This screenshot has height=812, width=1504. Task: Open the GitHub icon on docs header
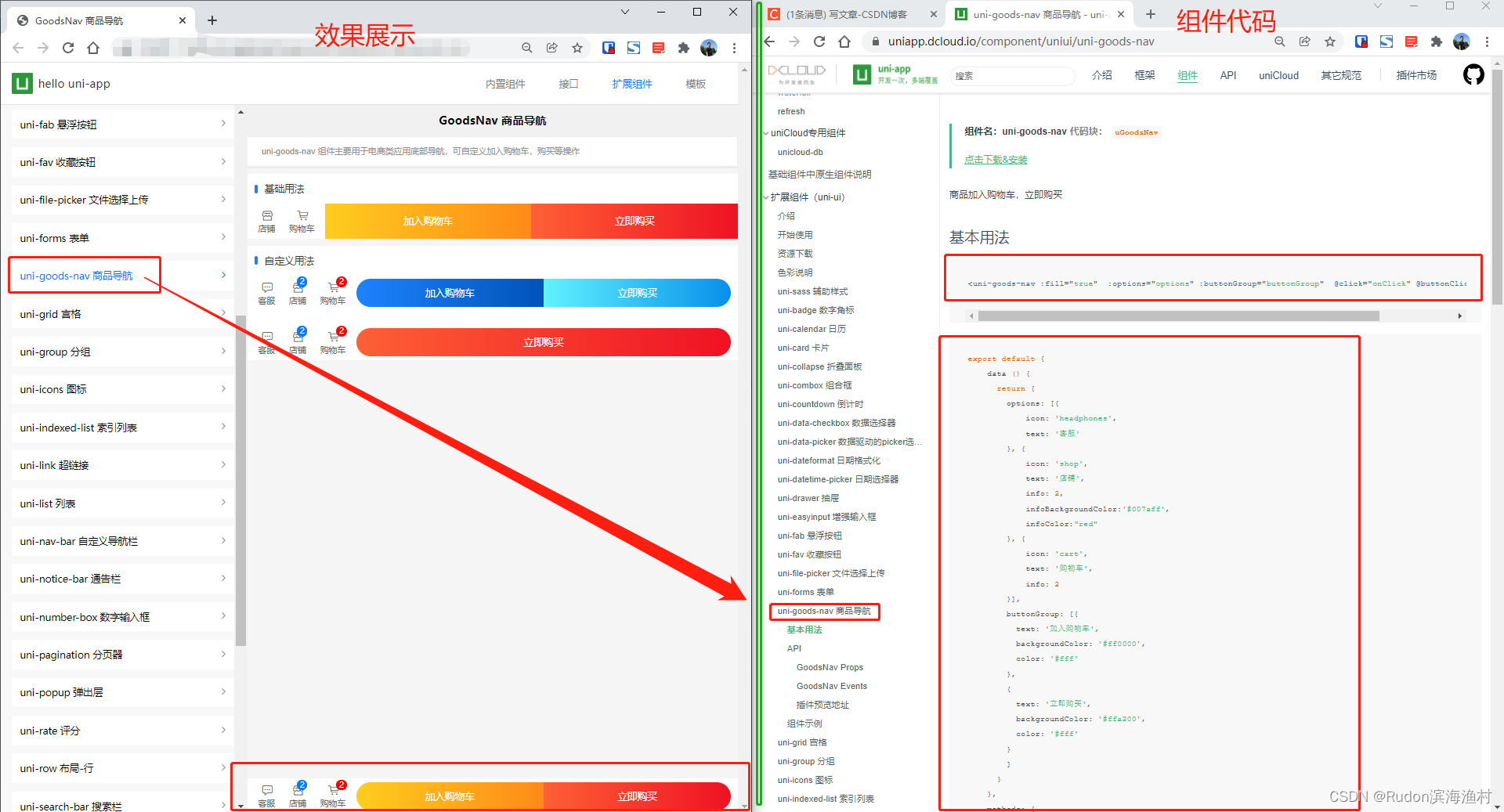1473,75
